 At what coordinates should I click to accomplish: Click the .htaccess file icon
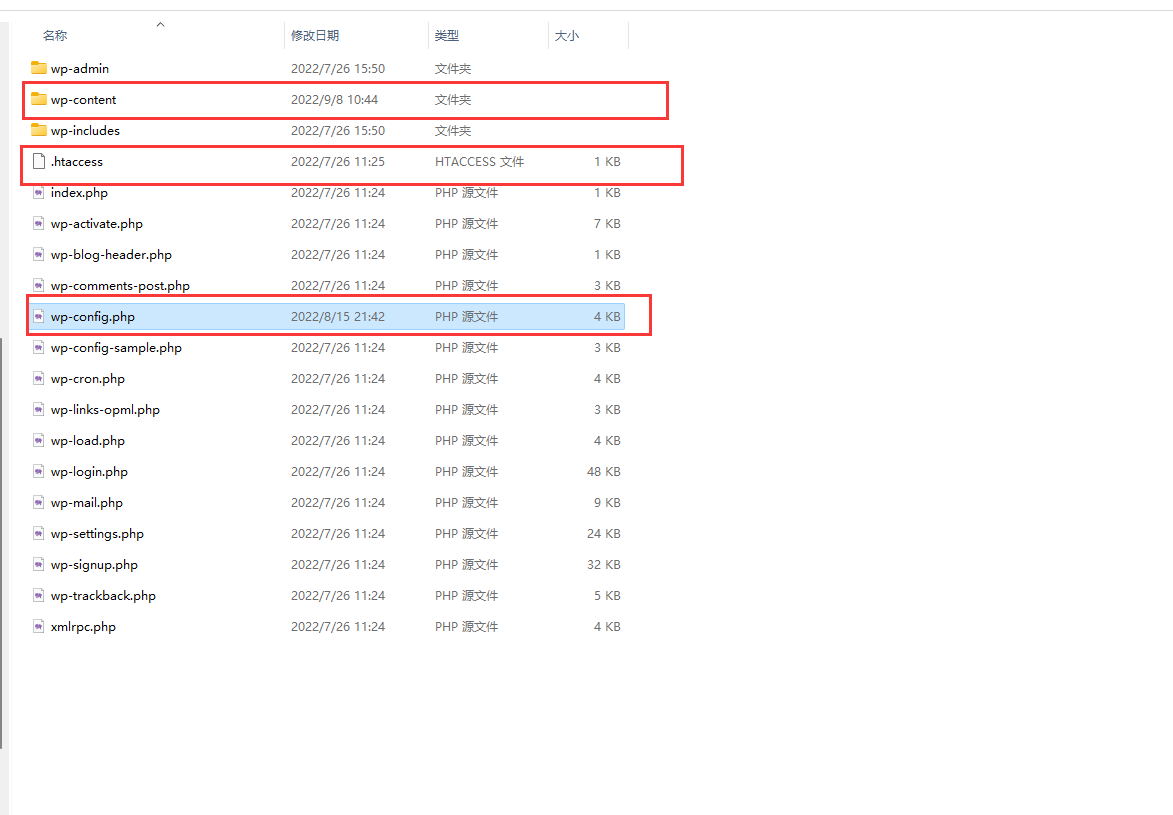click(39, 161)
